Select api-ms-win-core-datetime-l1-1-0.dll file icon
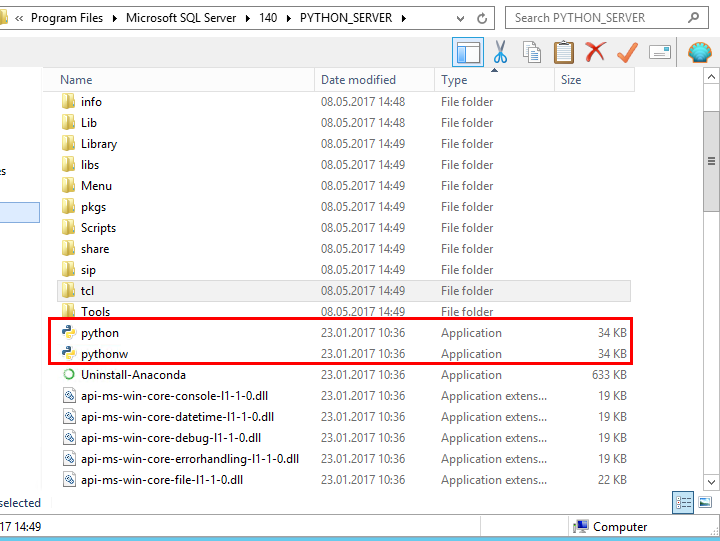This screenshot has width=720, height=541. [69, 417]
